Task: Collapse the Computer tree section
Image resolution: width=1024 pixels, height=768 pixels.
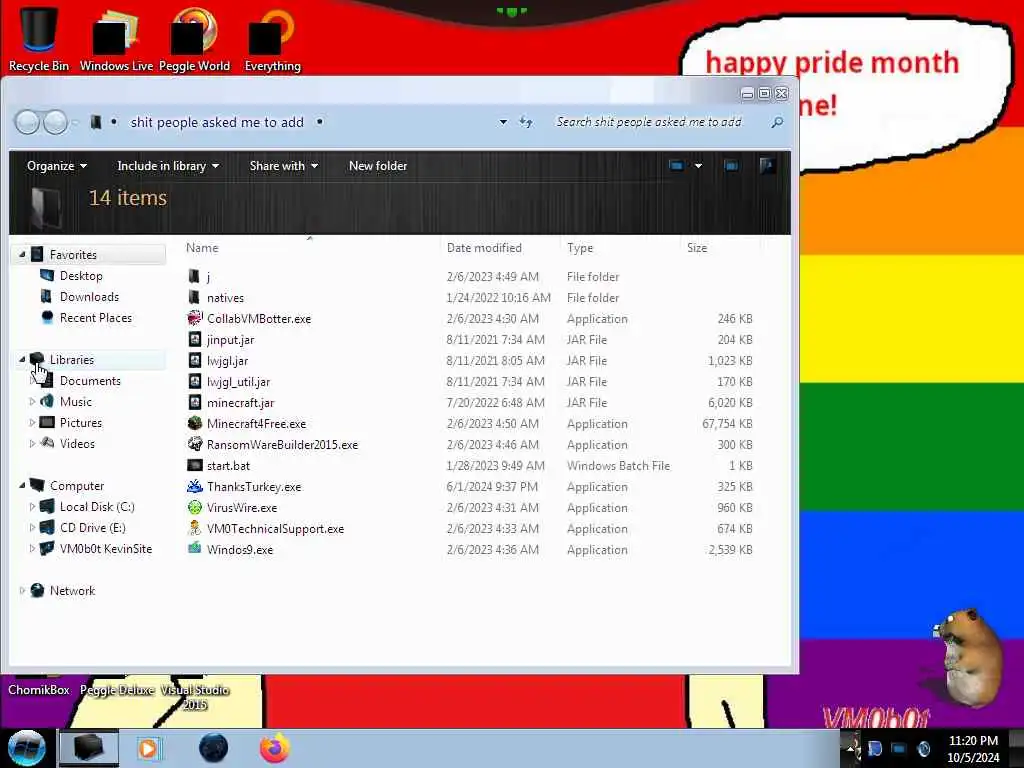Action: point(22,485)
